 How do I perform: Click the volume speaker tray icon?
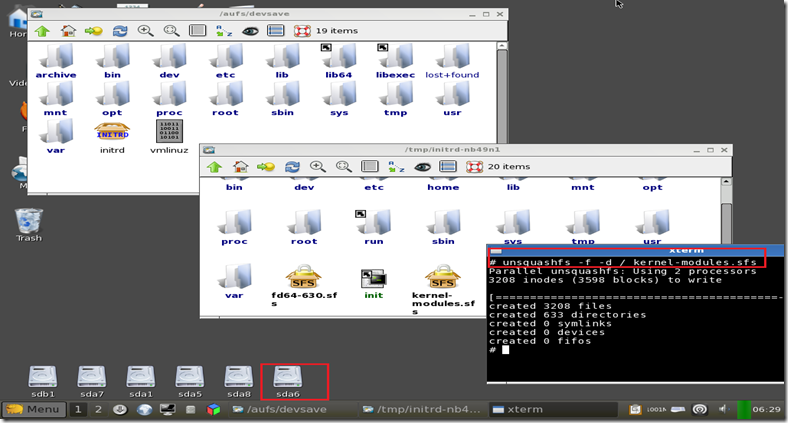click(x=723, y=409)
